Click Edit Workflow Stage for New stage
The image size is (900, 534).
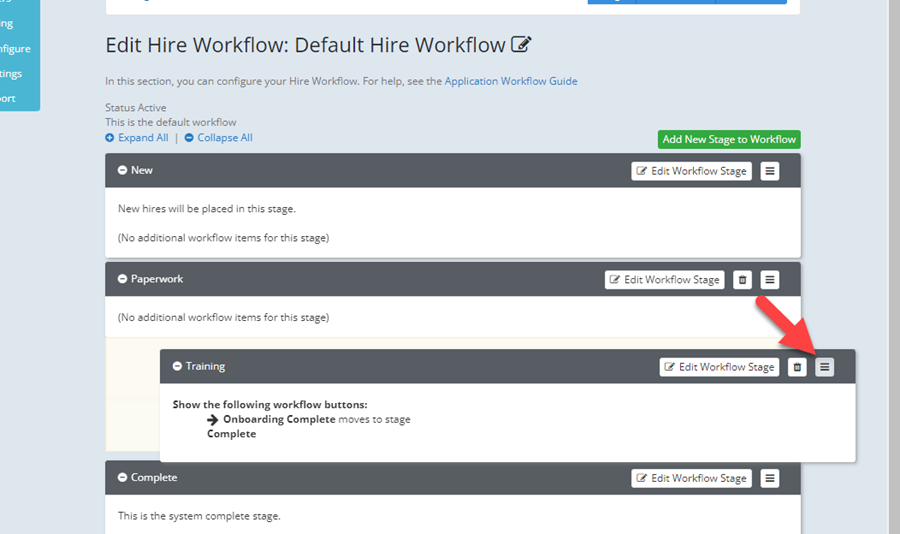[x=692, y=171]
